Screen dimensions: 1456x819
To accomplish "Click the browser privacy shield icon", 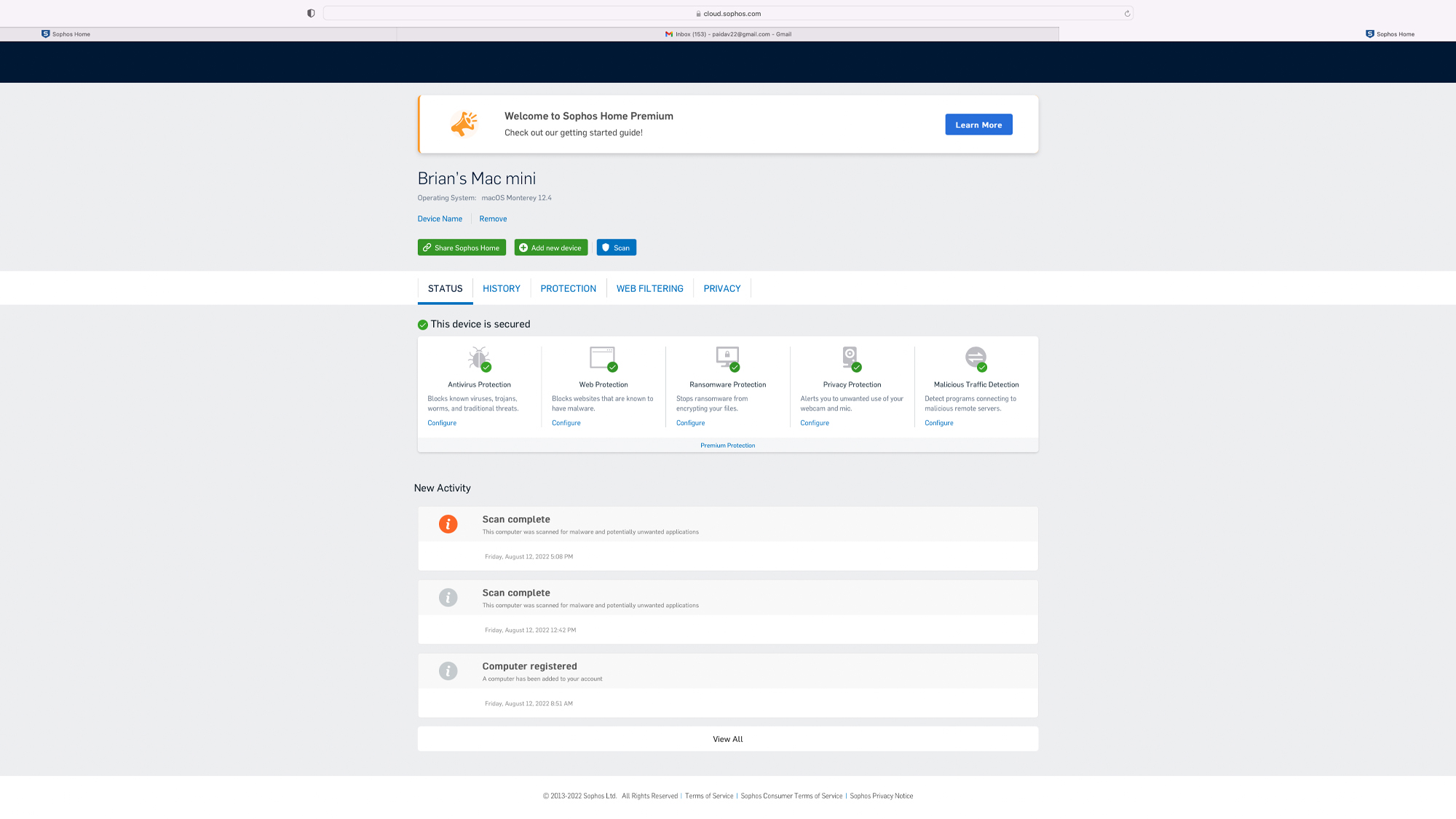I will point(311,13).
